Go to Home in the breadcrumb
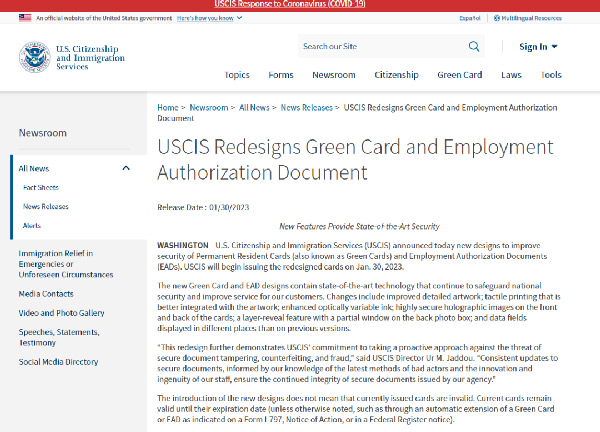 (167, 106)
